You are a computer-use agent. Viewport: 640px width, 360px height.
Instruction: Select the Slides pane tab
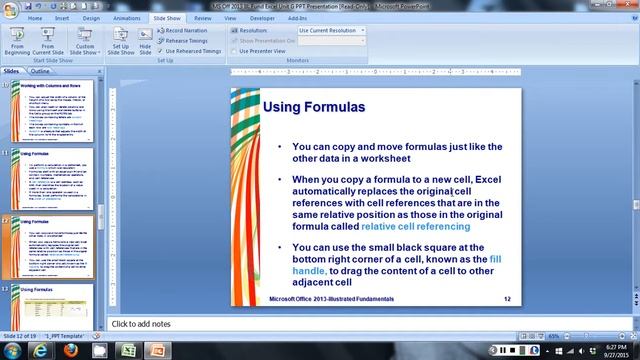tap(11, 71)
